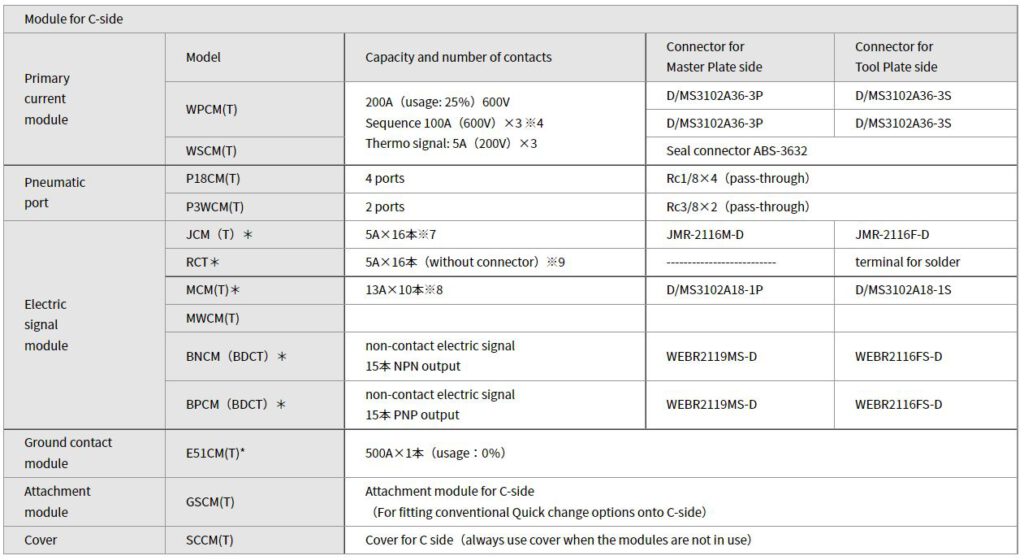This screenshot has width=1024, height=560.
Task: Select the WSCM(T) model cell
Action: click(255, 151)
